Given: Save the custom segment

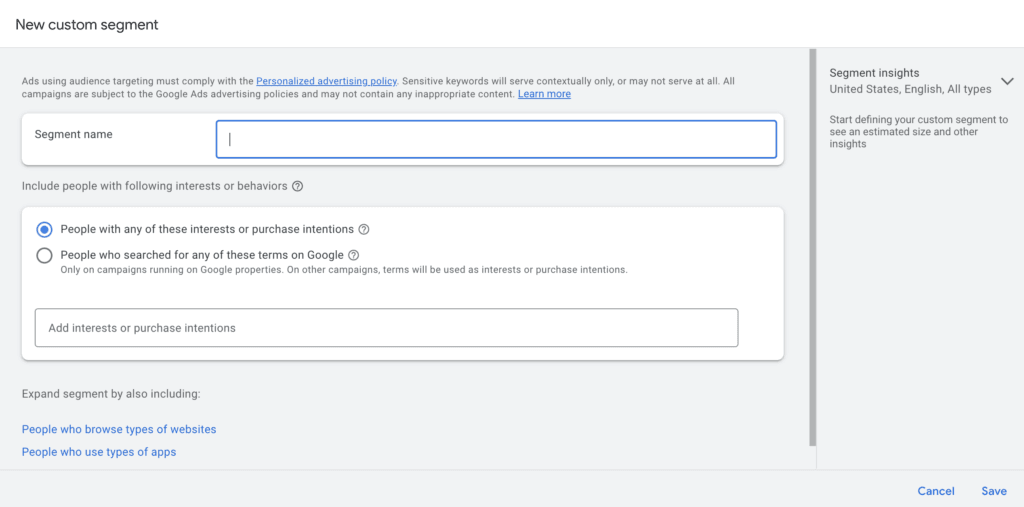Looking at the screenshot, I should (x=994, y=491).
